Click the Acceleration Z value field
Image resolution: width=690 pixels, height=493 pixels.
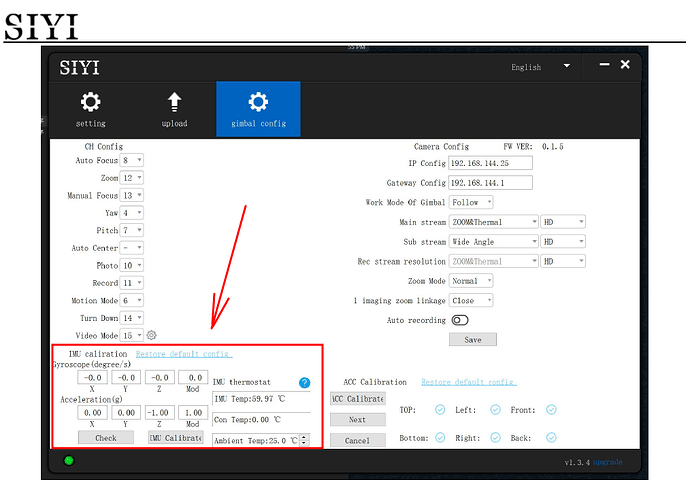click(x=160, y=412)
